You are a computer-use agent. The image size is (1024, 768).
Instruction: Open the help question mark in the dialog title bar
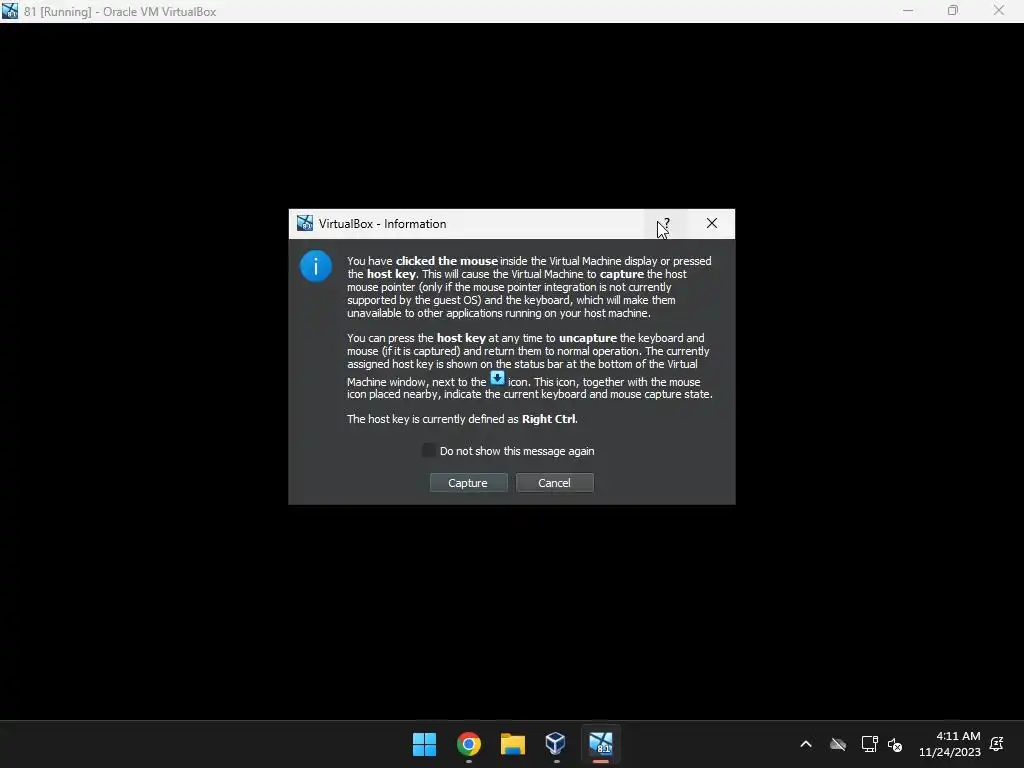pos(667,223)
